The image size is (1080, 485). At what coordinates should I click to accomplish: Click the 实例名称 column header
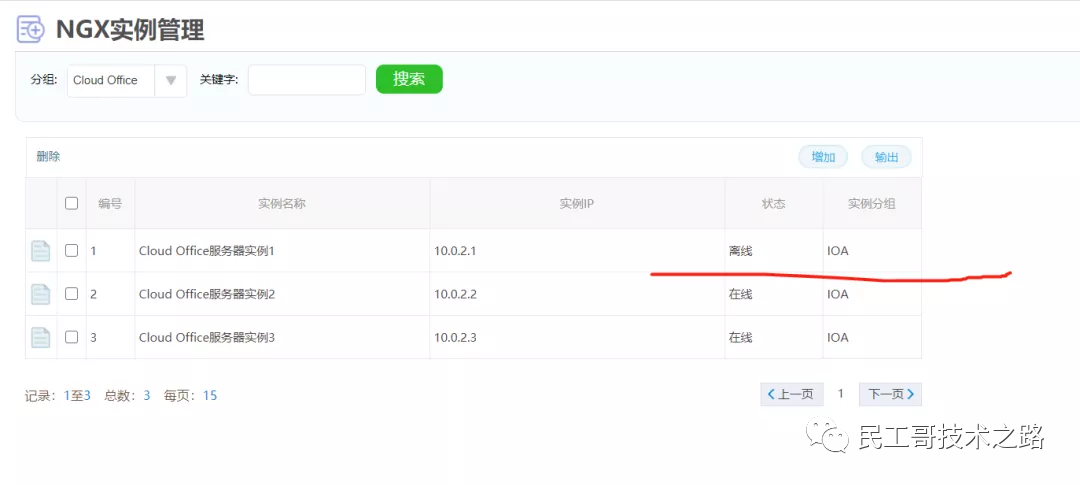pyautogui.click(x=282, y=204)
